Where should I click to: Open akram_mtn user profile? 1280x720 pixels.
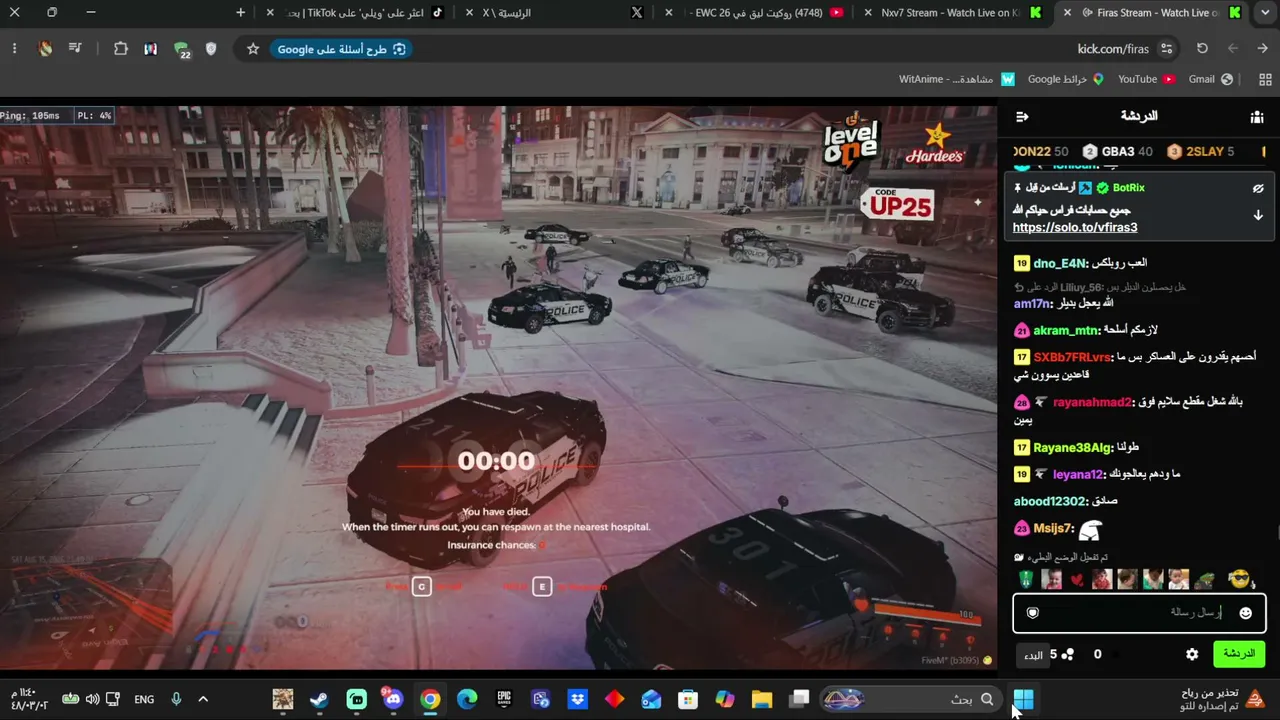click(x=1066, y=330)
